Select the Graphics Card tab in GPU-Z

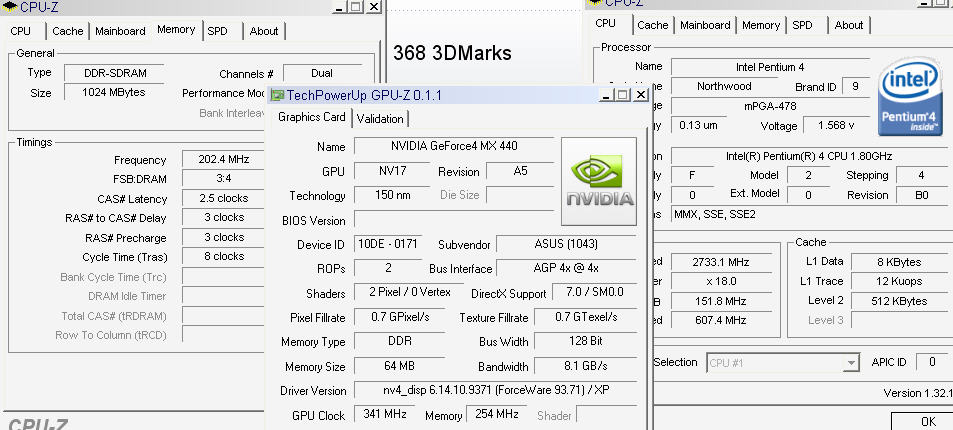coord(312,117)
